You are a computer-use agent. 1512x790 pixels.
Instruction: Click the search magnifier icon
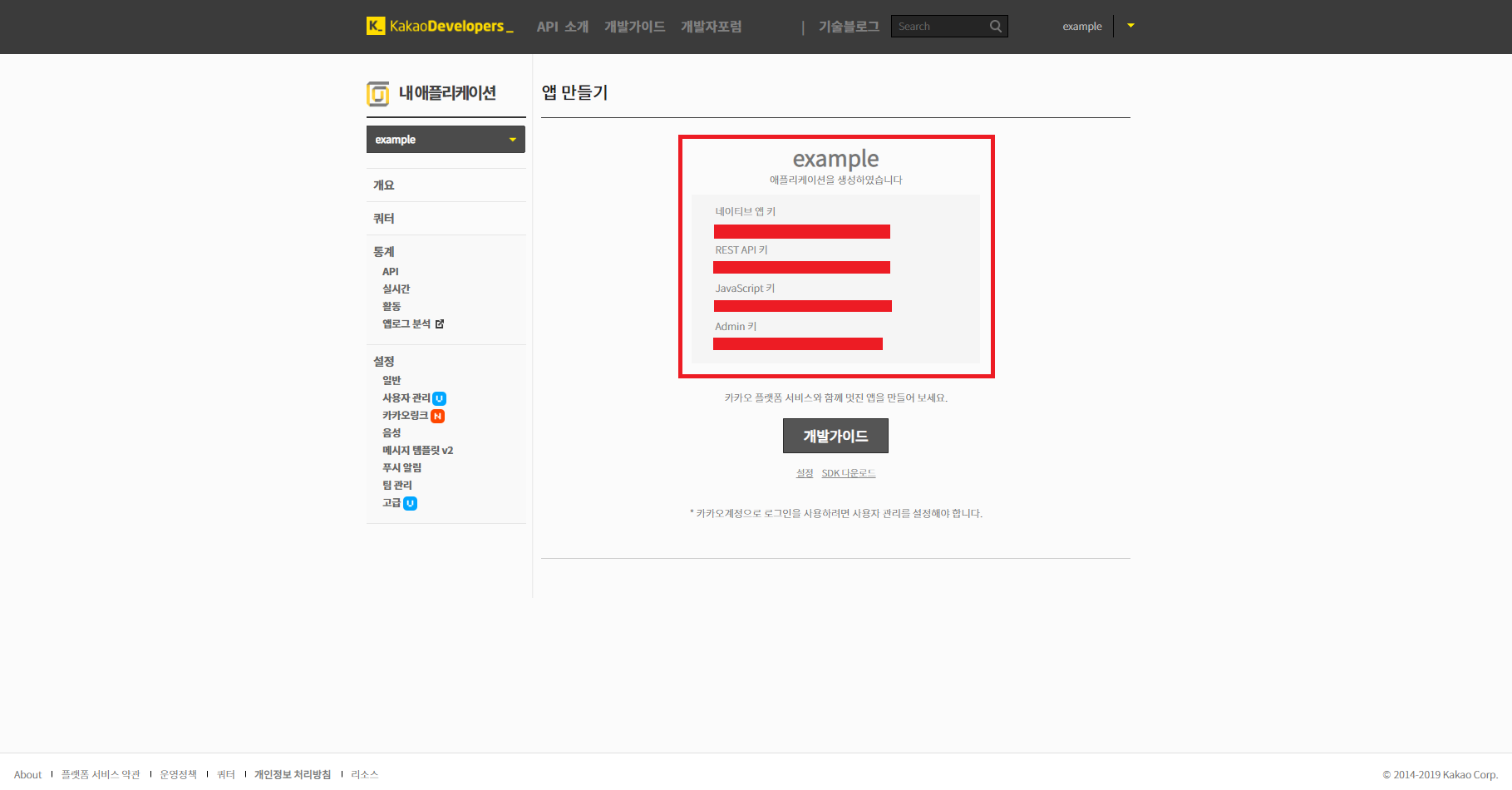tap(996, 27)
